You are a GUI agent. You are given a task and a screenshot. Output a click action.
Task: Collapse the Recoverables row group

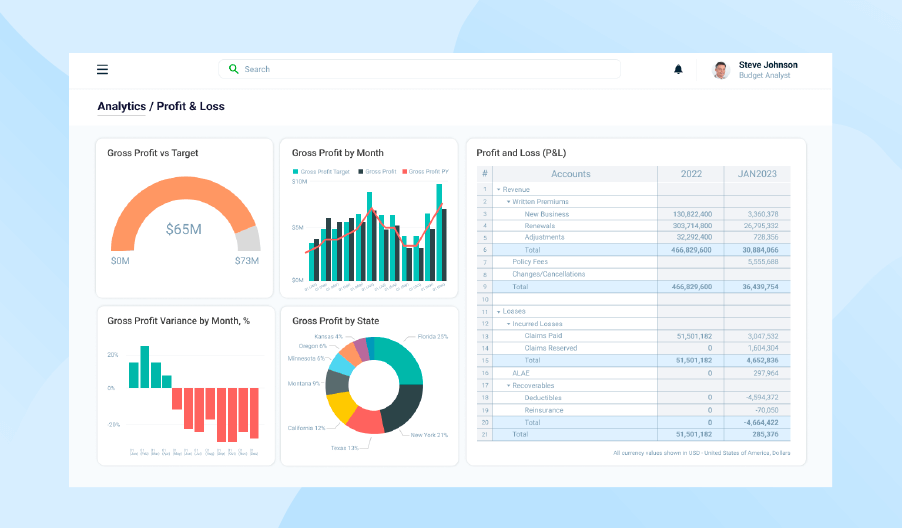[x=509, y=385]
